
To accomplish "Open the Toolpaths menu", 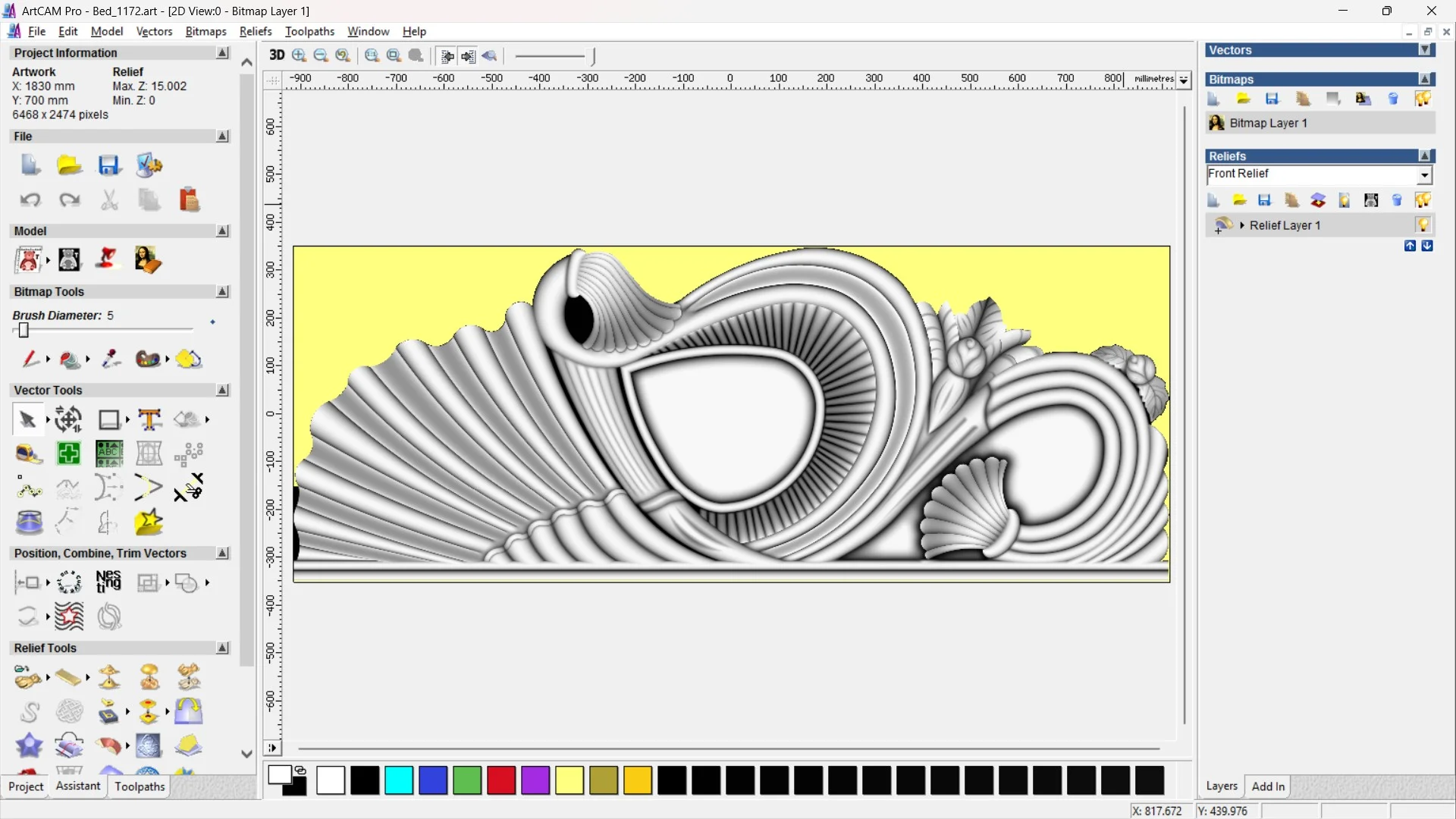I will click(x=309, y=31).
